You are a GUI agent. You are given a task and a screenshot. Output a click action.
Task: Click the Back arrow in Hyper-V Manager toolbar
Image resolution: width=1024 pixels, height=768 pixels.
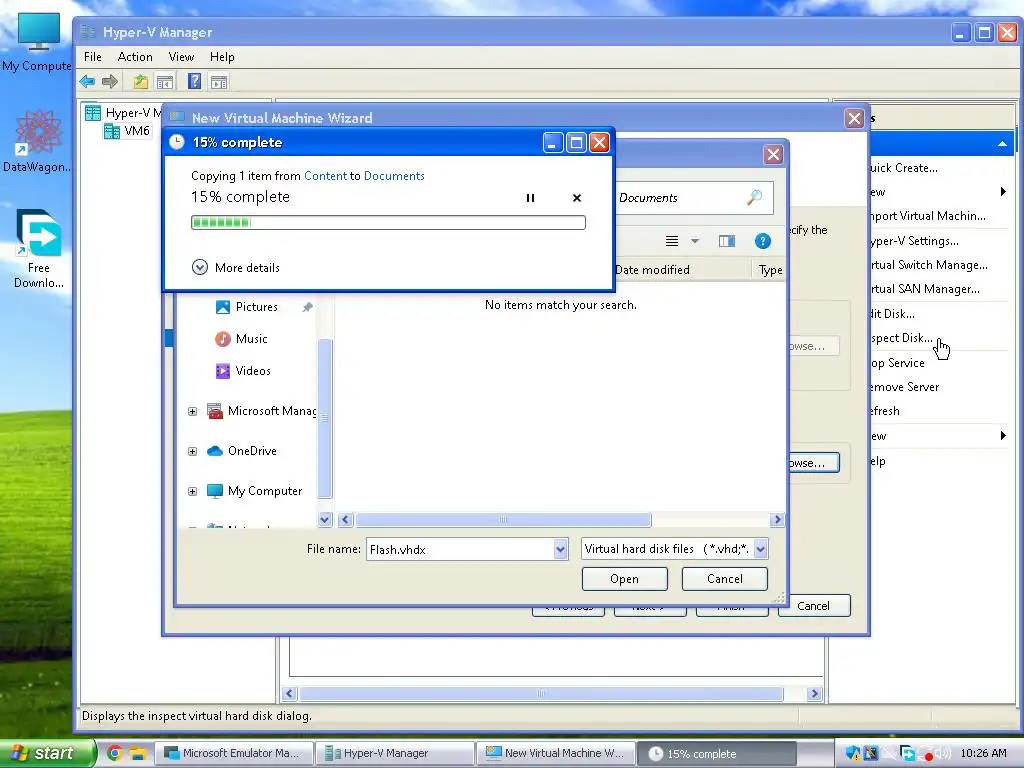pos(87,82)
